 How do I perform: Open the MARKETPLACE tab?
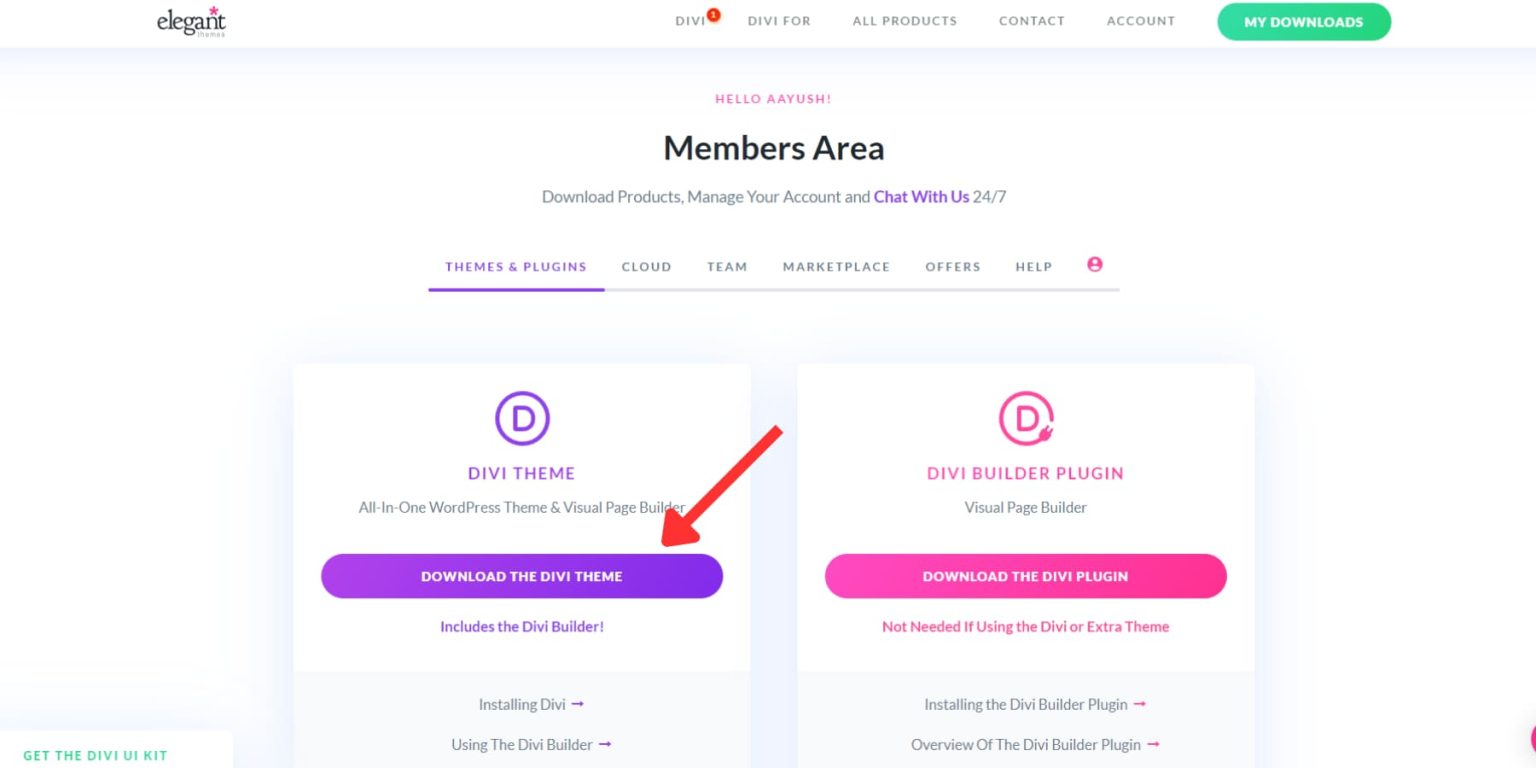click(x=836, y=266)
